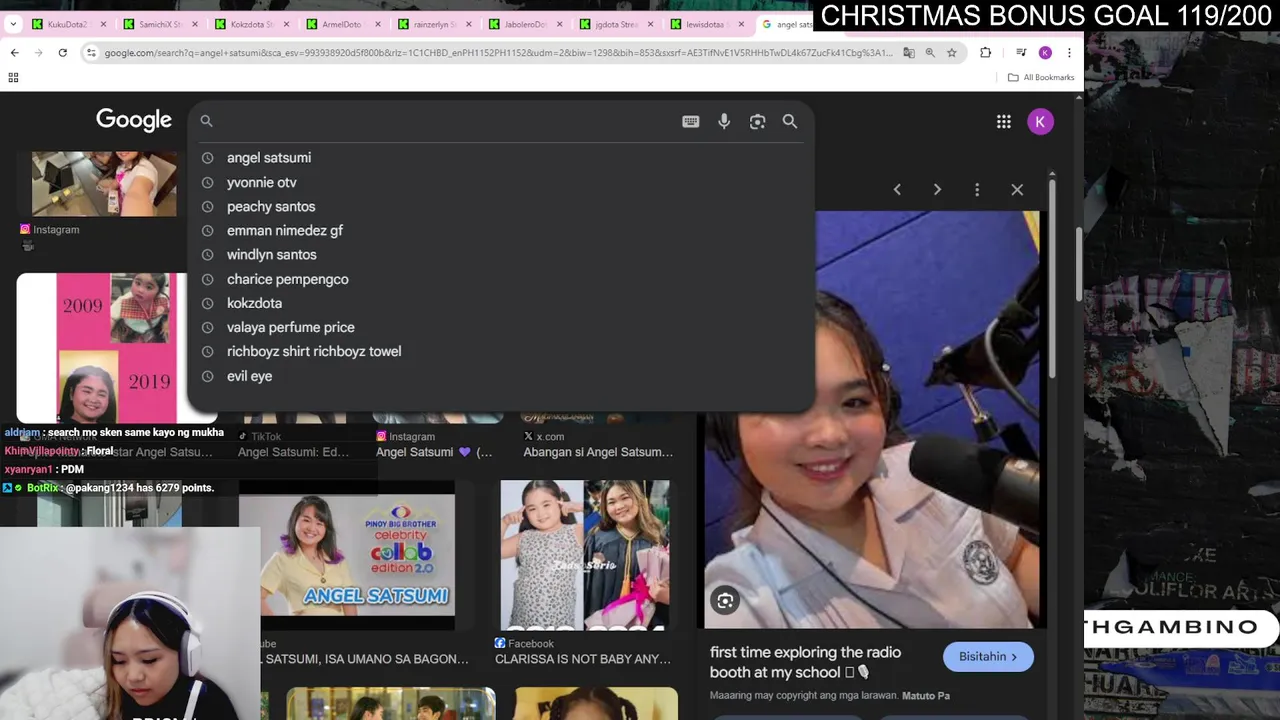The height and width of the screenshot is (720, 1280).
Task: Open the x.com Abangan si Angel Satsumi link
Action: pos(598,452)
